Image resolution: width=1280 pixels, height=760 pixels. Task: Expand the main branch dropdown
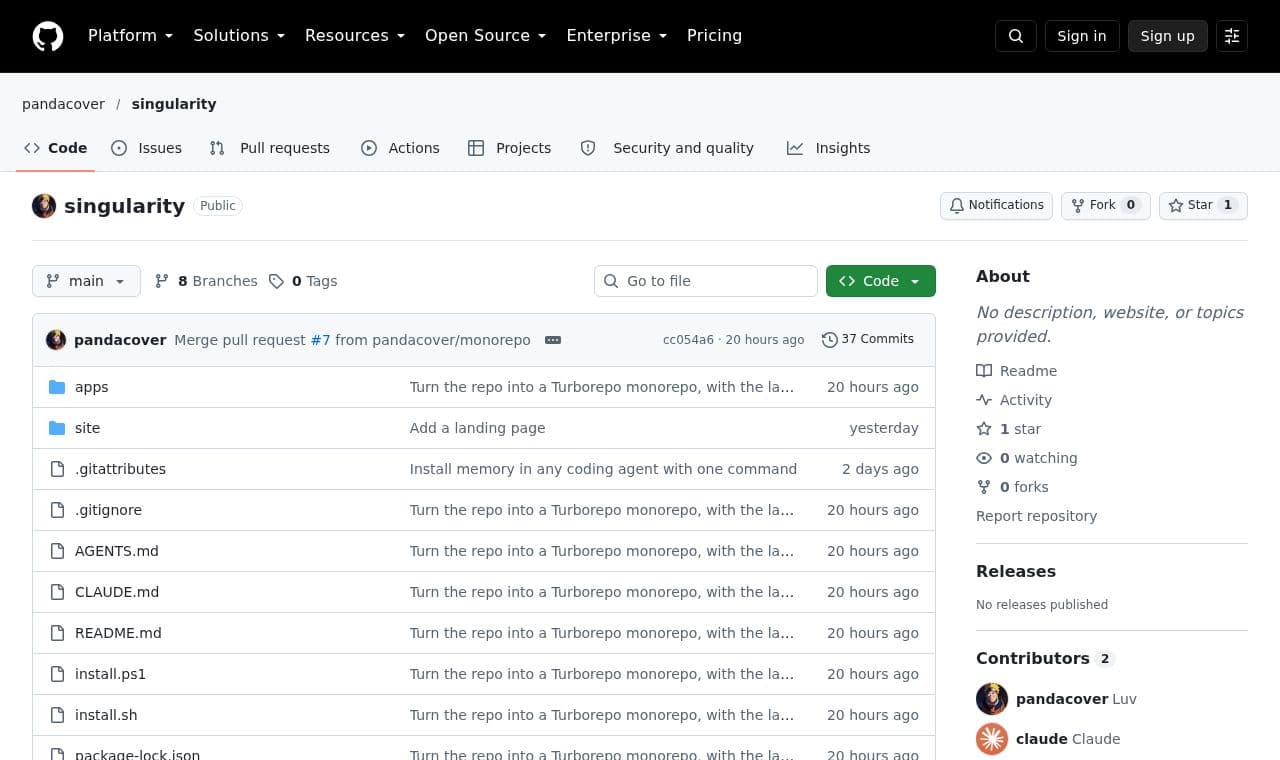click(86, 281)
